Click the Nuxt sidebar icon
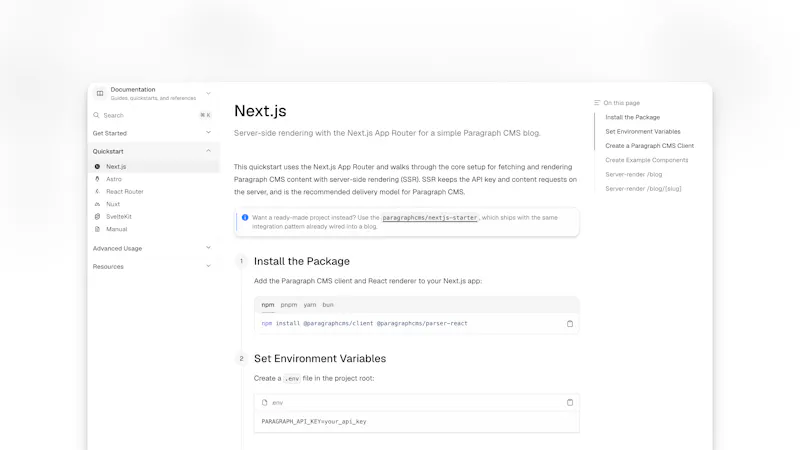 pos(97,204)
